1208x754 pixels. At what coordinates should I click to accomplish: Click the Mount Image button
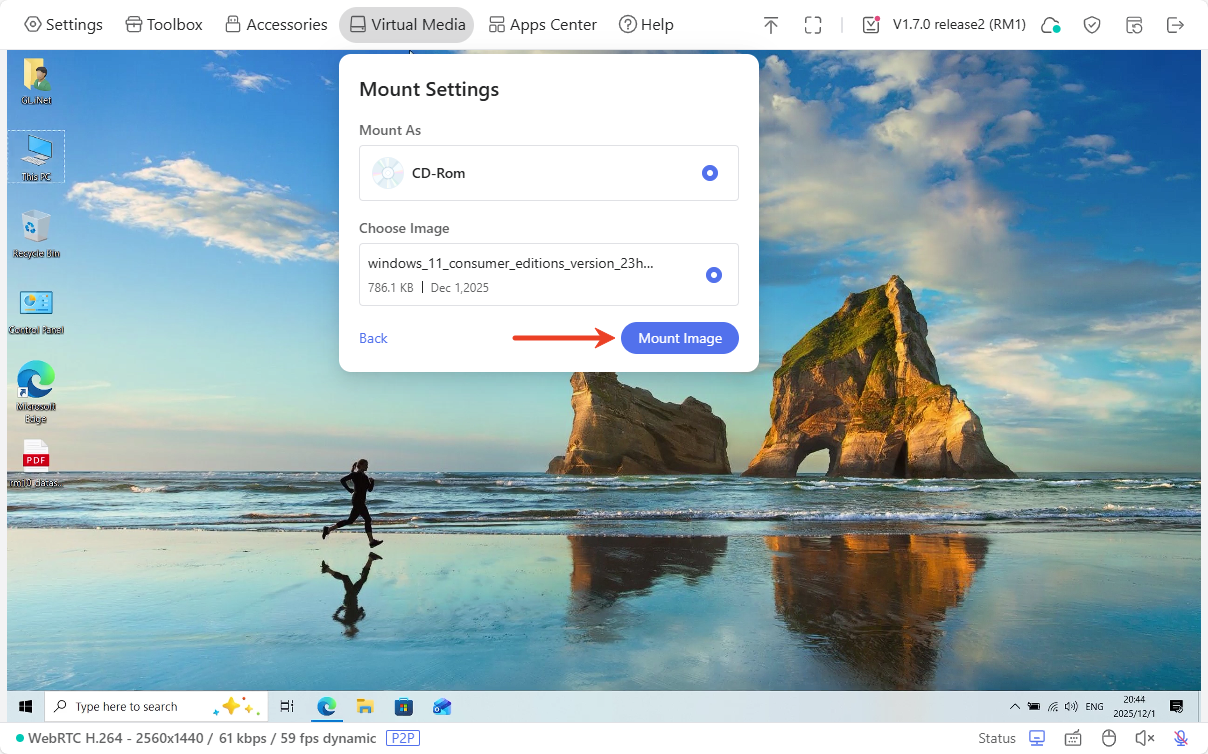(x=680, y=338)
